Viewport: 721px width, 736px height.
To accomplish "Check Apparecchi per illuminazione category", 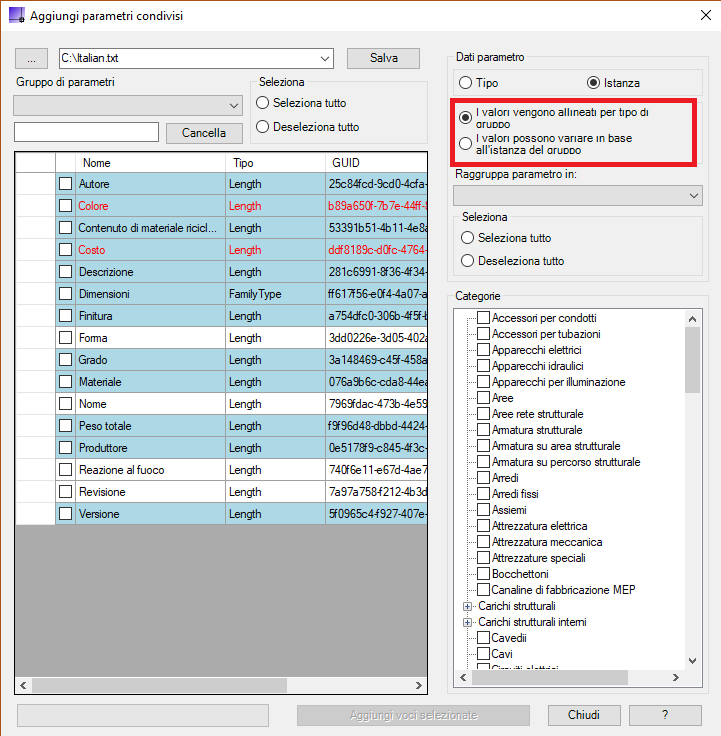I will pyautogui.click(x=483, y=382).
